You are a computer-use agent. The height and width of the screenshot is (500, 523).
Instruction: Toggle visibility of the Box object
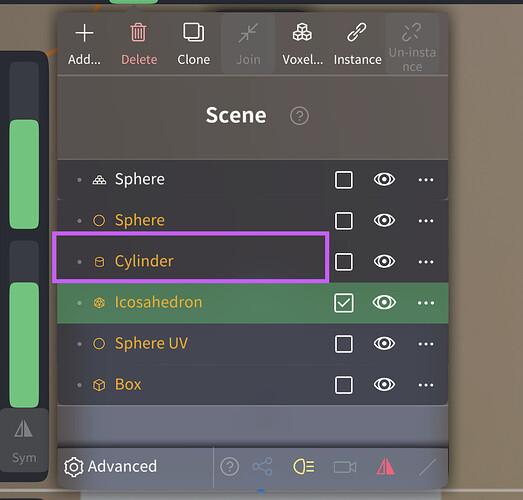[384, 384]
